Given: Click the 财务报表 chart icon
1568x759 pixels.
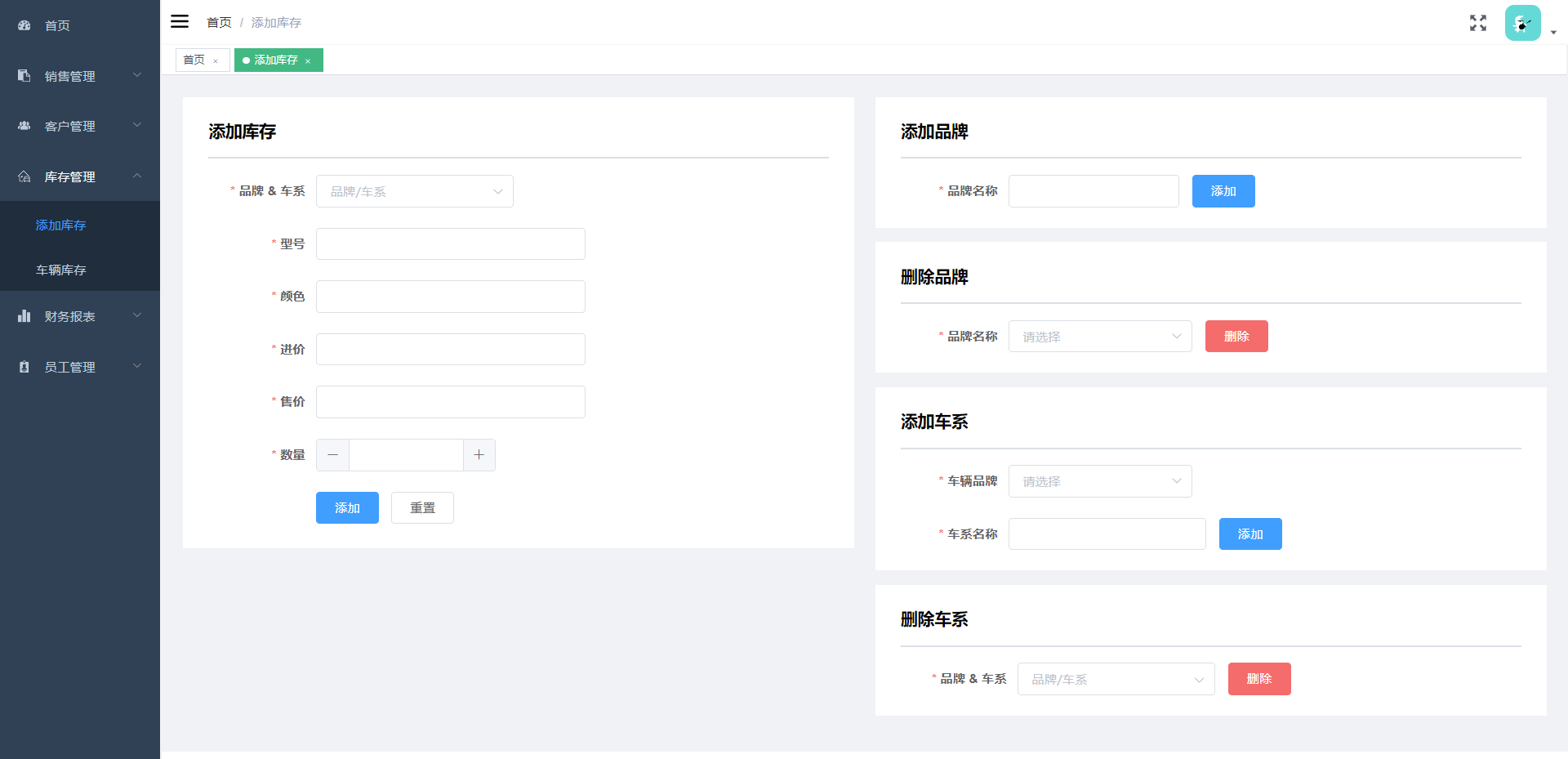Looking at the screenshot, I should (24, 316).
